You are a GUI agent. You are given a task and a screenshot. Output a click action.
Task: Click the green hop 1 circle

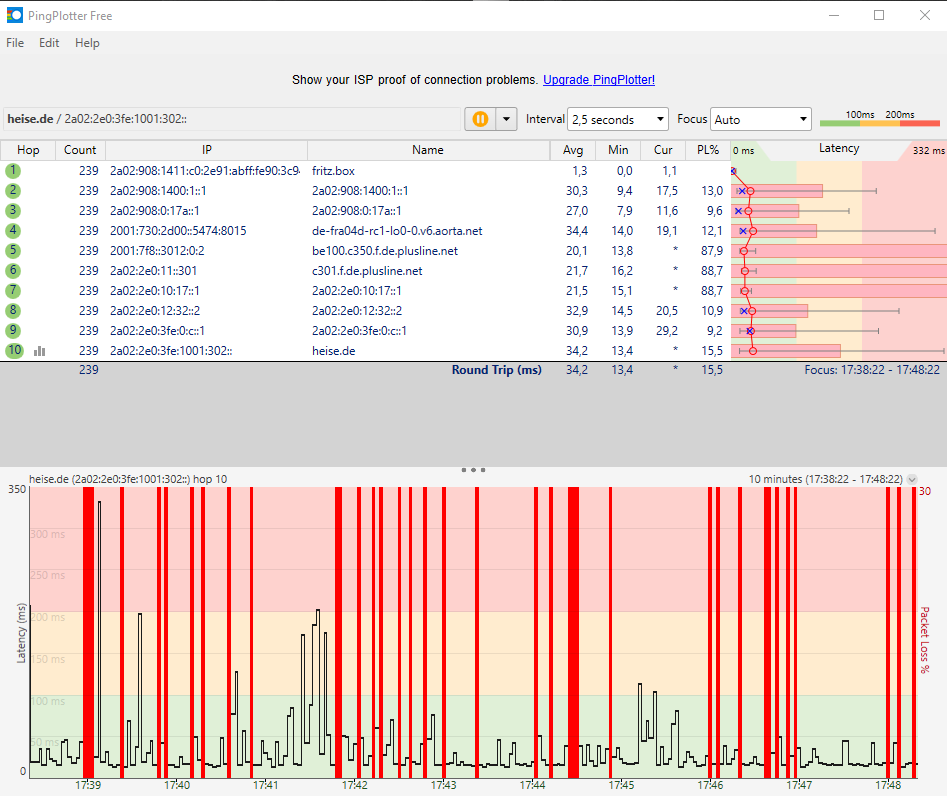coord(13,171)
